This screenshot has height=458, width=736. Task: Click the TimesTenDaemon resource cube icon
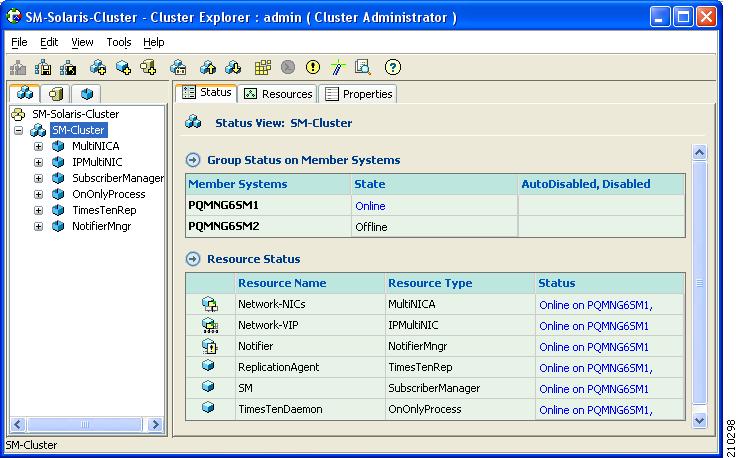point(208,407)
